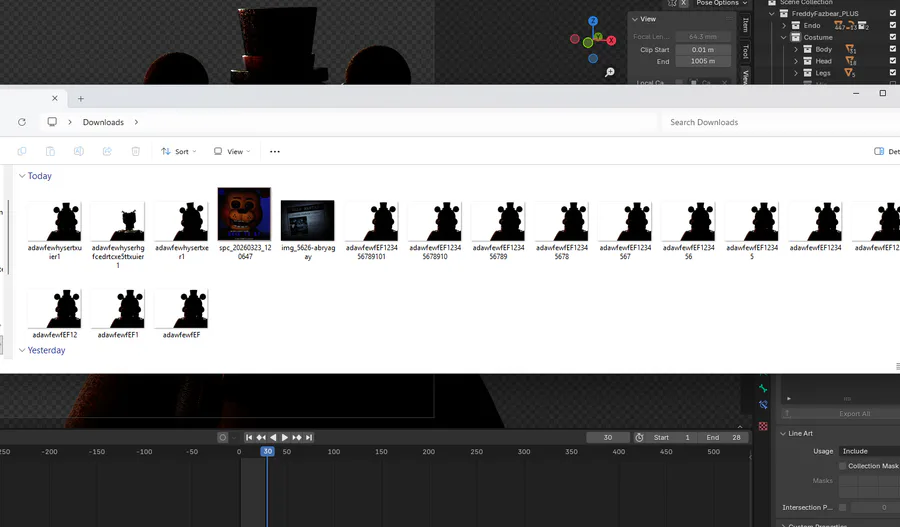This screenshot has width=900, height=527.
Task: Click the viewport zoom magnifier icon
Action: [610, 72]
